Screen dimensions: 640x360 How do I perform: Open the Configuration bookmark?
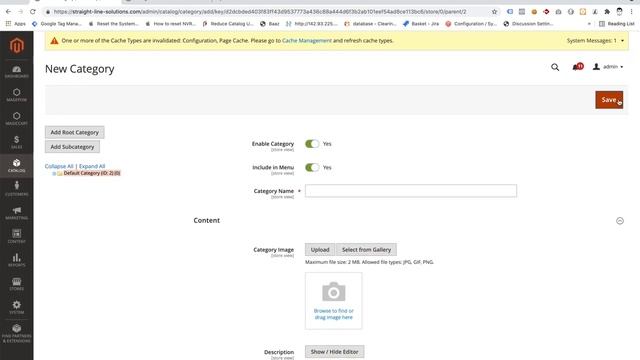click(471, 24)
